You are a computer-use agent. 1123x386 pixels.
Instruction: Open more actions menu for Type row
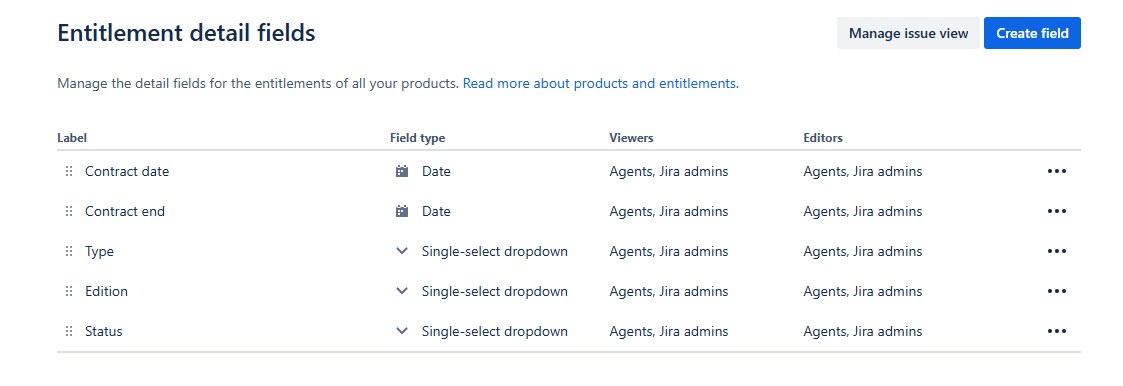click(1056, 251)
